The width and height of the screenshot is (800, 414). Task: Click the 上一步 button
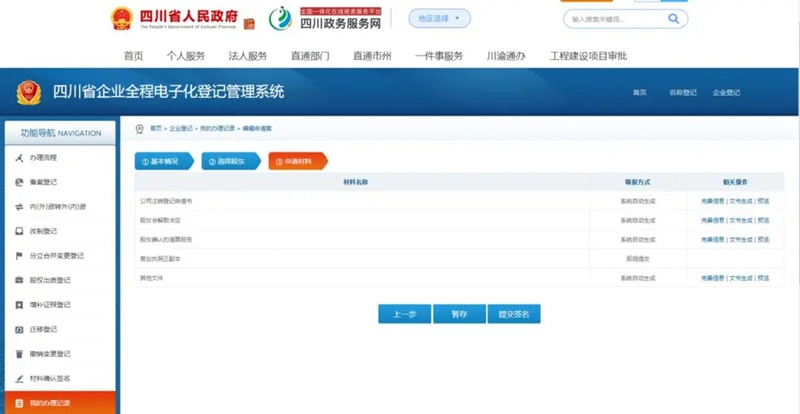pyautogui.click(x=405, y=314)
